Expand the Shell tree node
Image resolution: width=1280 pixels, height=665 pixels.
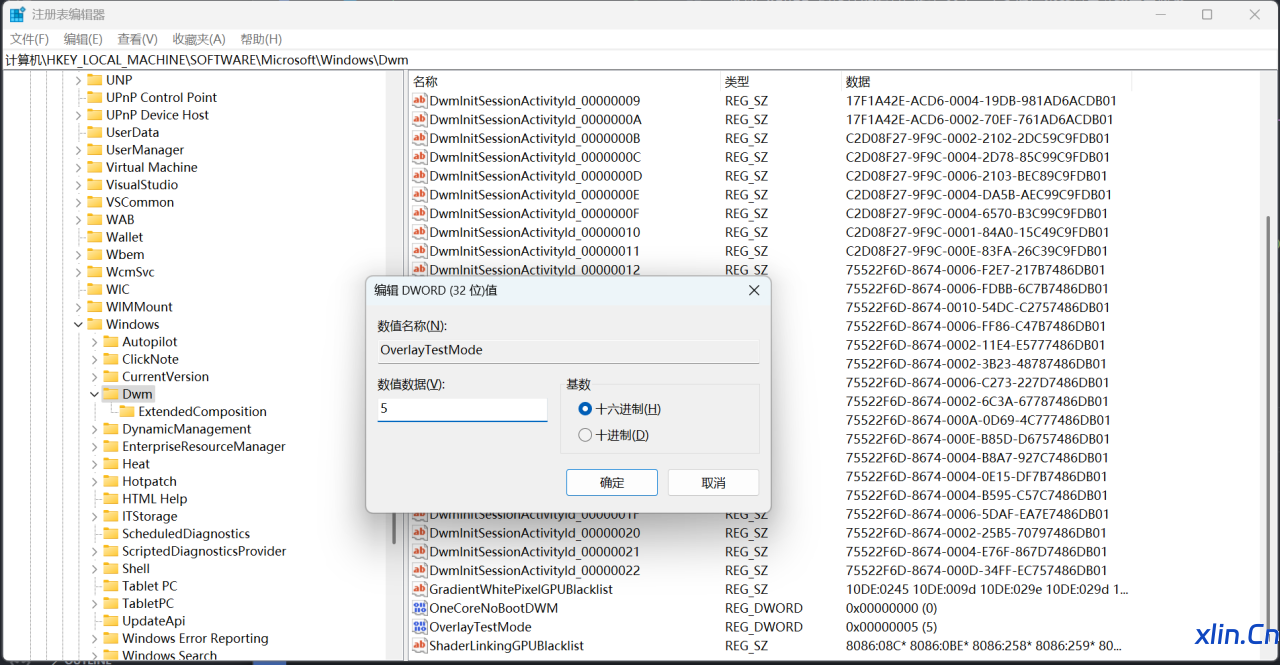pos(94,568)
